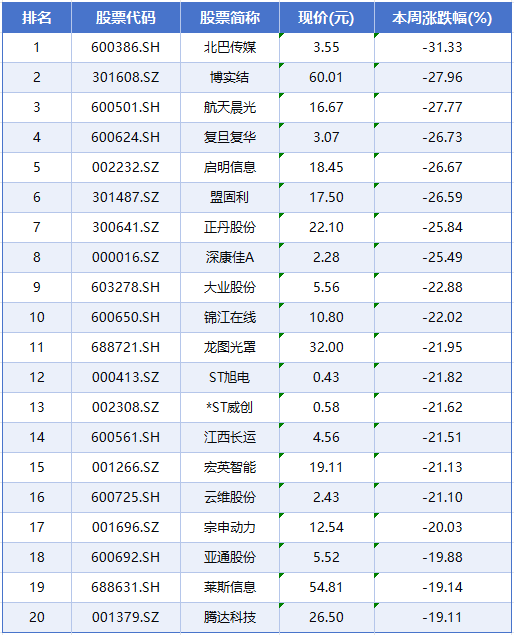The height and width of the screenshot is (635, 514).
Task: Select the 股票代码 column header
Action: pyautogui.click(x=126, y=17)
